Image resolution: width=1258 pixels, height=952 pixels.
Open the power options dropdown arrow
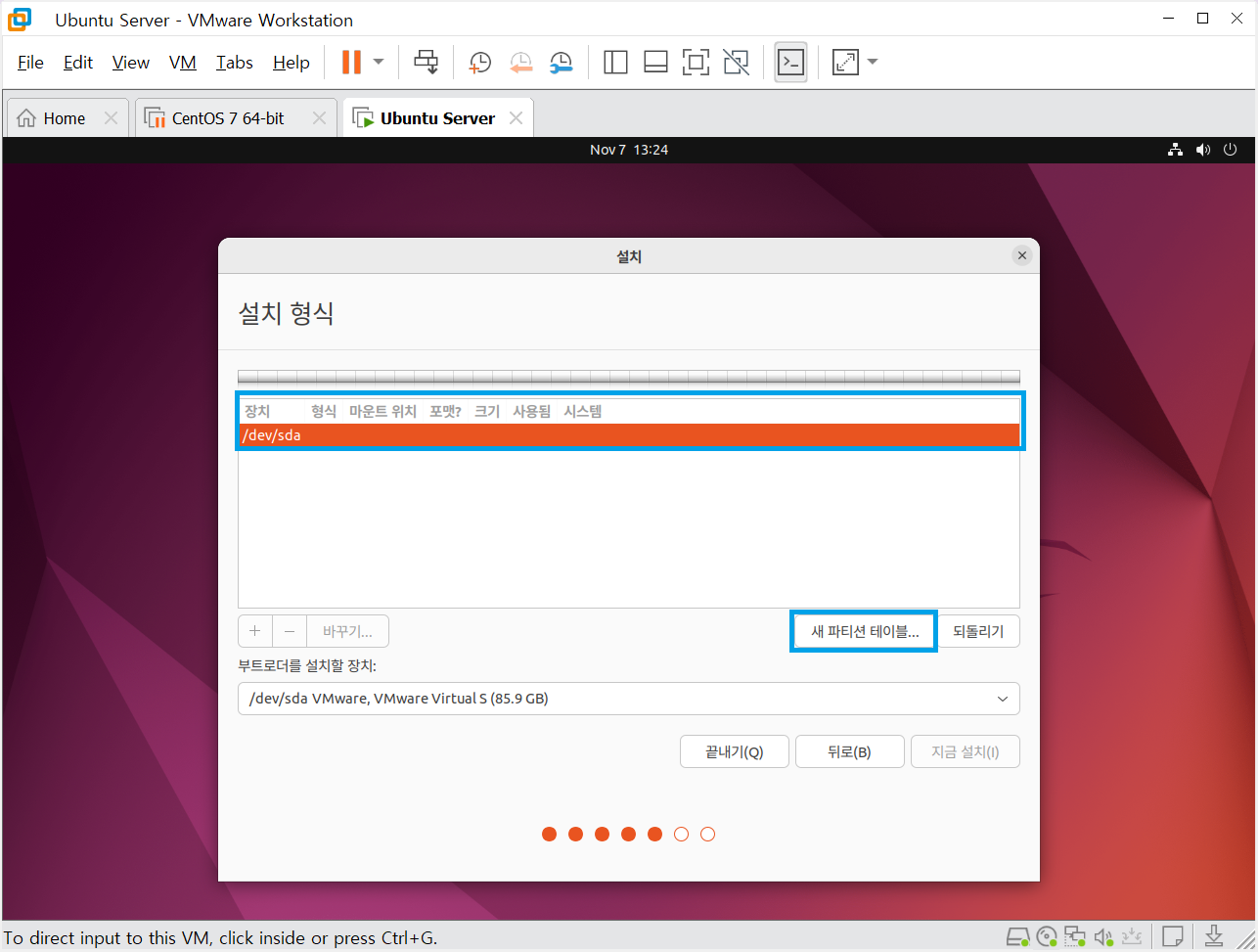(x=379, y=63)
